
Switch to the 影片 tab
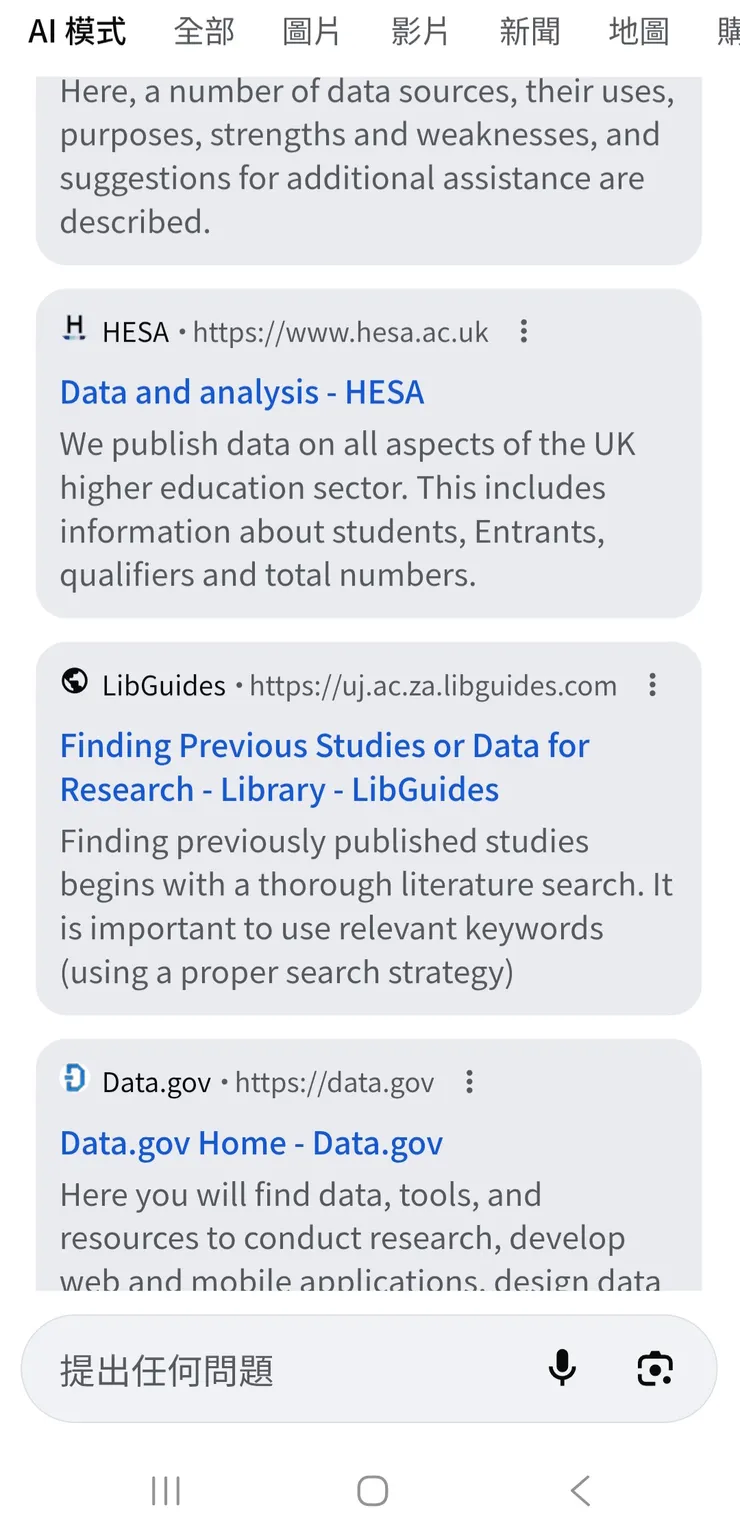(x=420, y=32)
